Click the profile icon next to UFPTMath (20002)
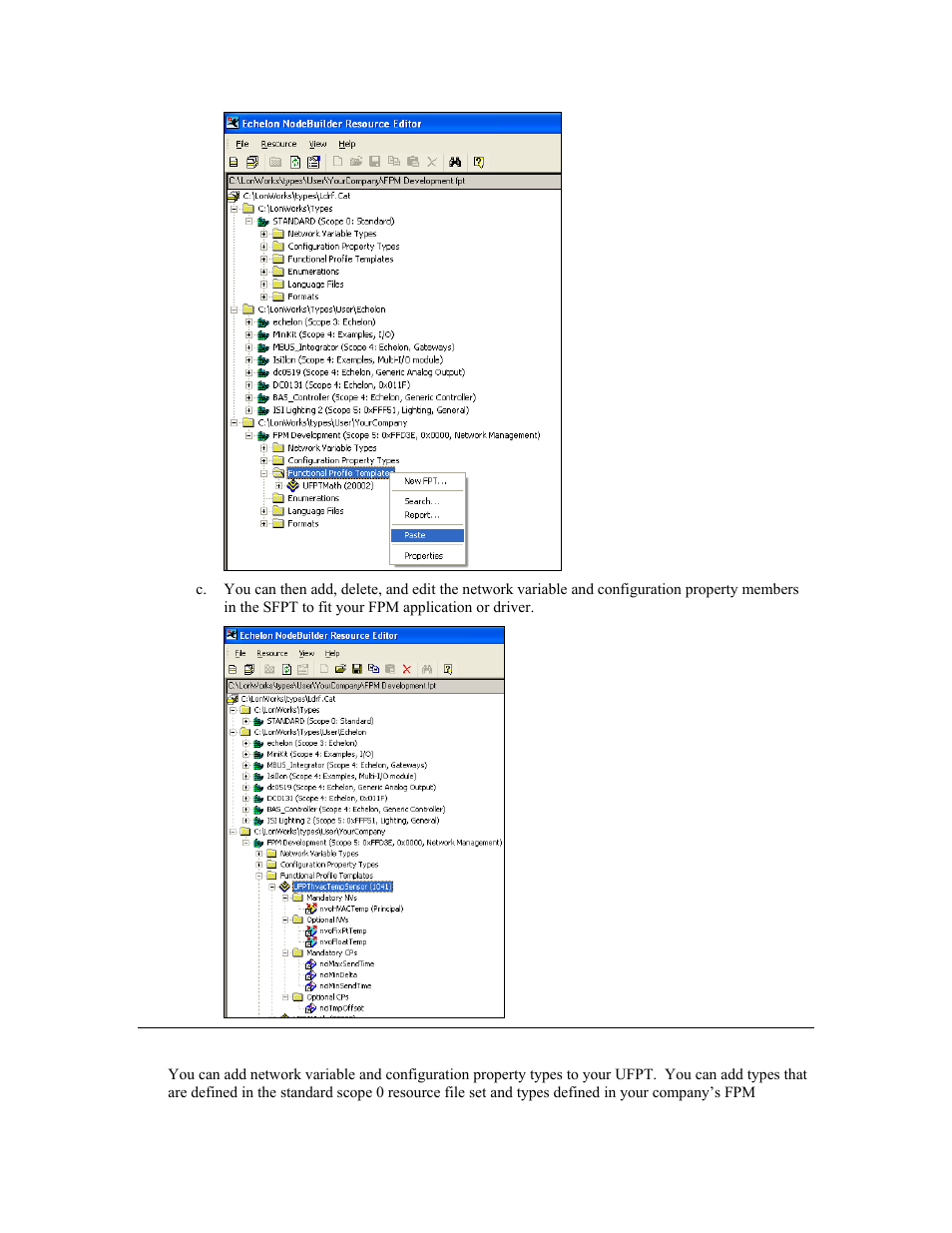952x1233 pixels. pyautogui.click(x=293, y=486)
